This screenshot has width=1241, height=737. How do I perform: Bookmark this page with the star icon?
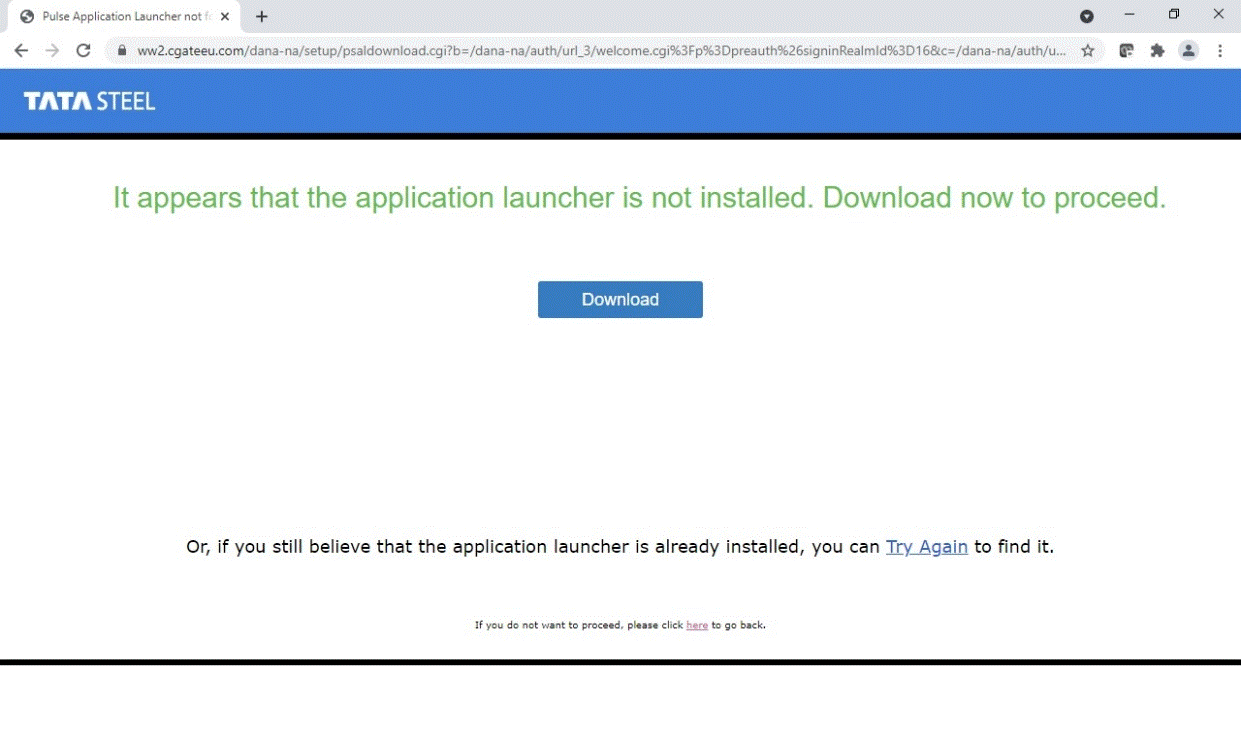(x=1088, y=51)
